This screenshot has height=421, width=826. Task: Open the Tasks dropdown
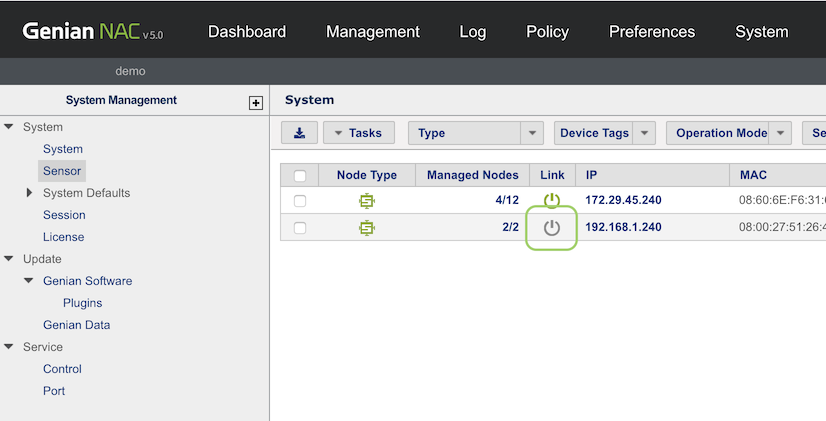coord(359,133)
